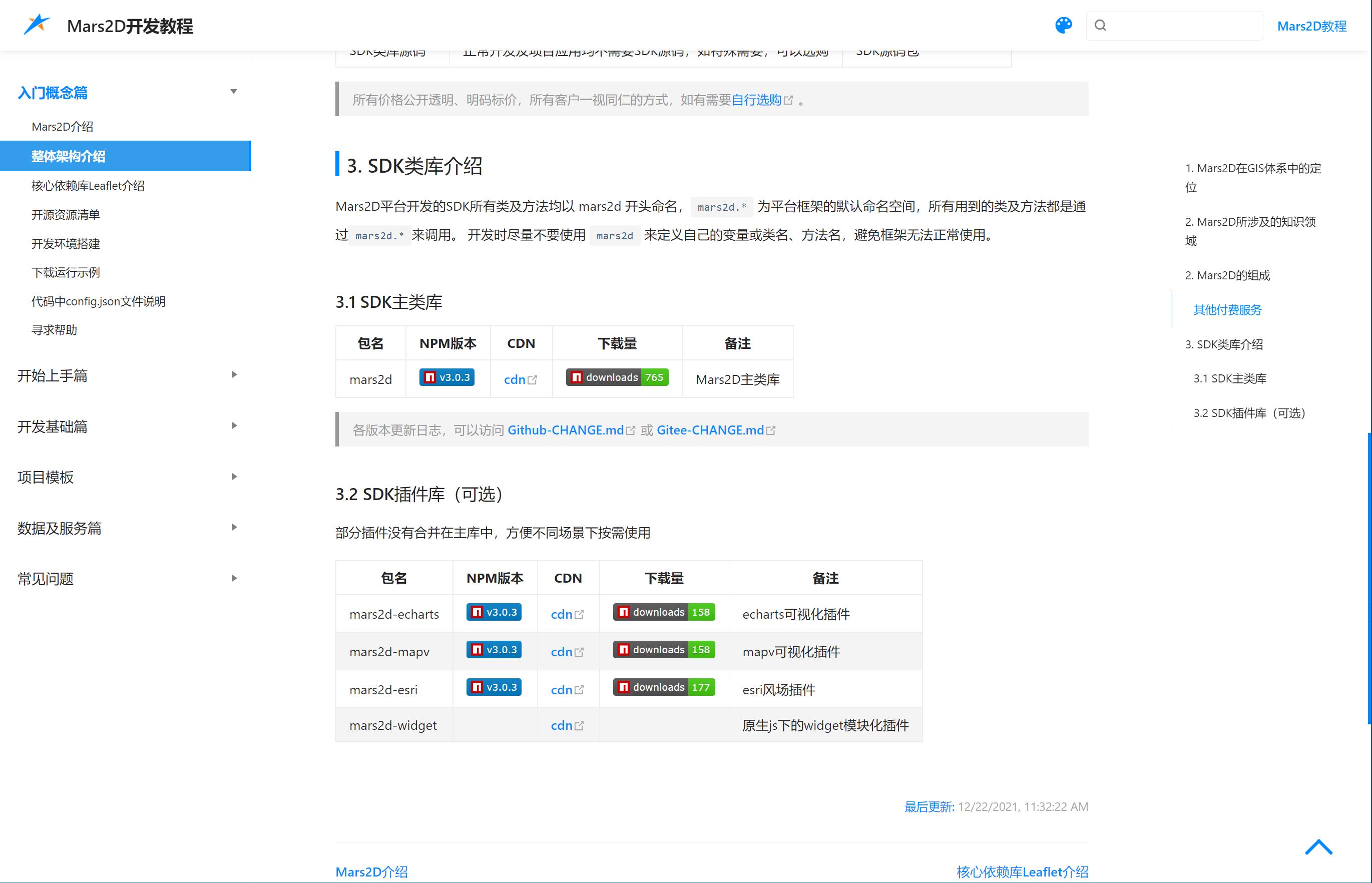Open the mars2d cdn link

(520, 379)
